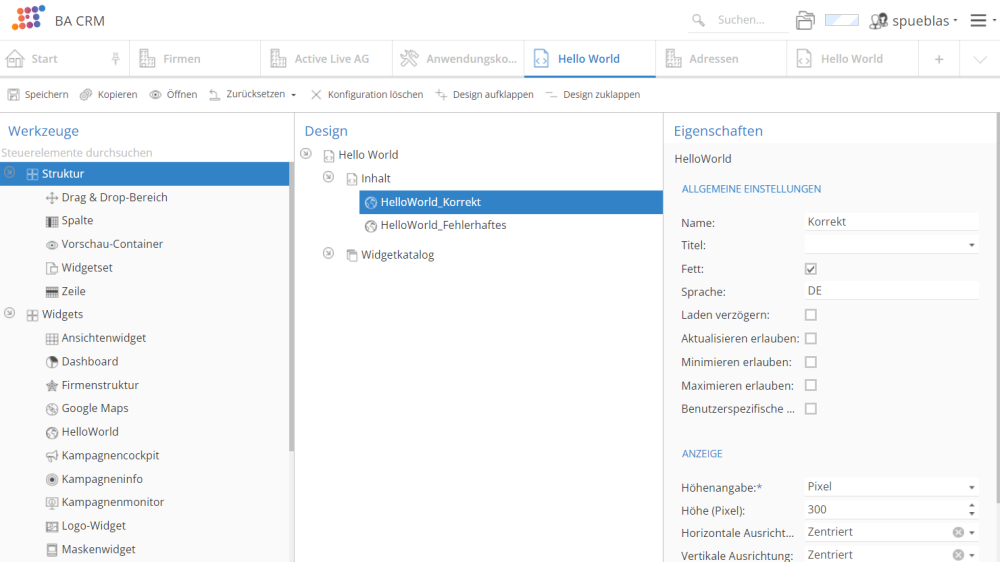Click the Speichern save icon

[14, 95]
